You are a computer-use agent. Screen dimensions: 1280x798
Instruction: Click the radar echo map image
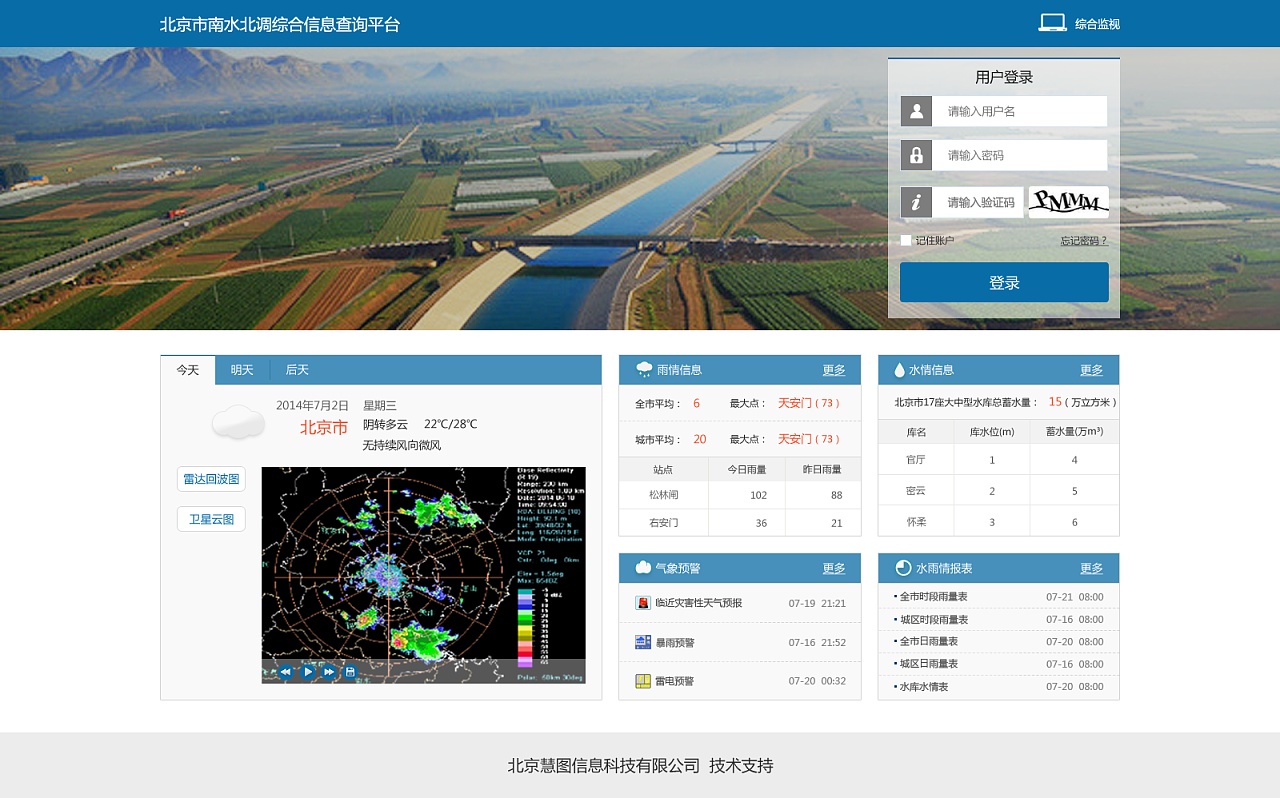tap(423, 575)
